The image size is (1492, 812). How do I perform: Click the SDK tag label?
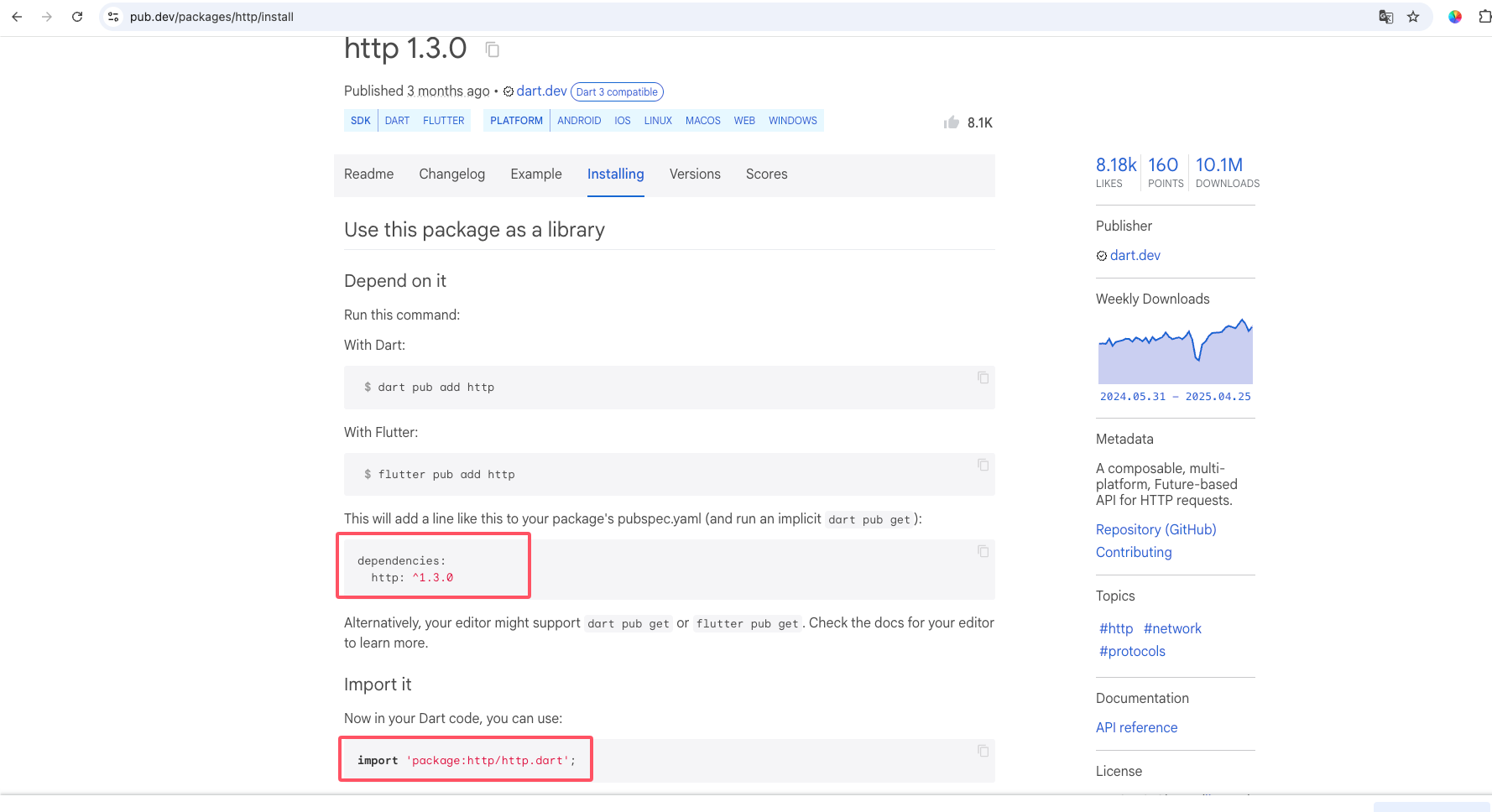point(361,121)
